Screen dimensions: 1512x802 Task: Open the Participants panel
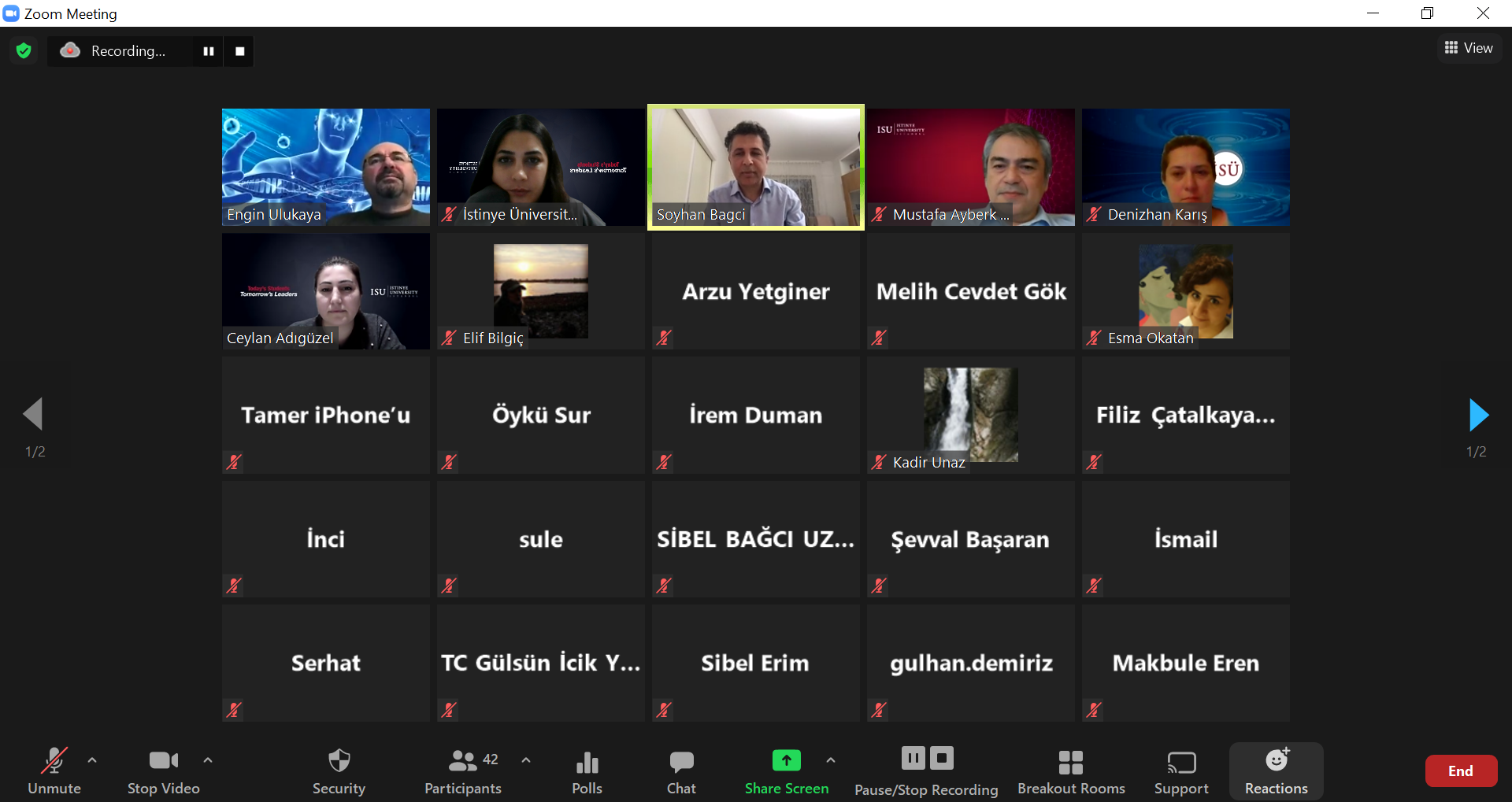463,771
